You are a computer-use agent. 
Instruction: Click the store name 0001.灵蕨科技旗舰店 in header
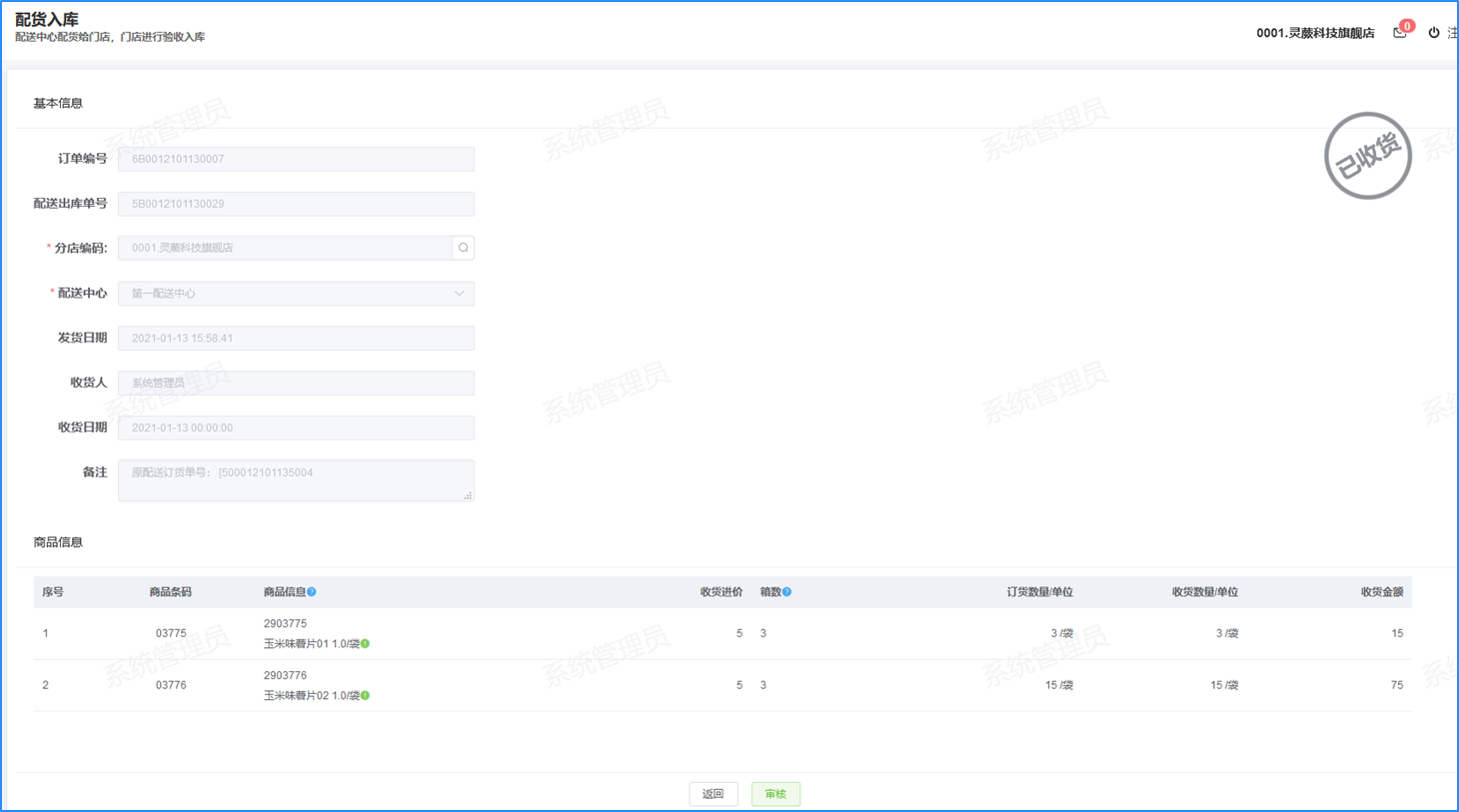(x=1315, y=33)
